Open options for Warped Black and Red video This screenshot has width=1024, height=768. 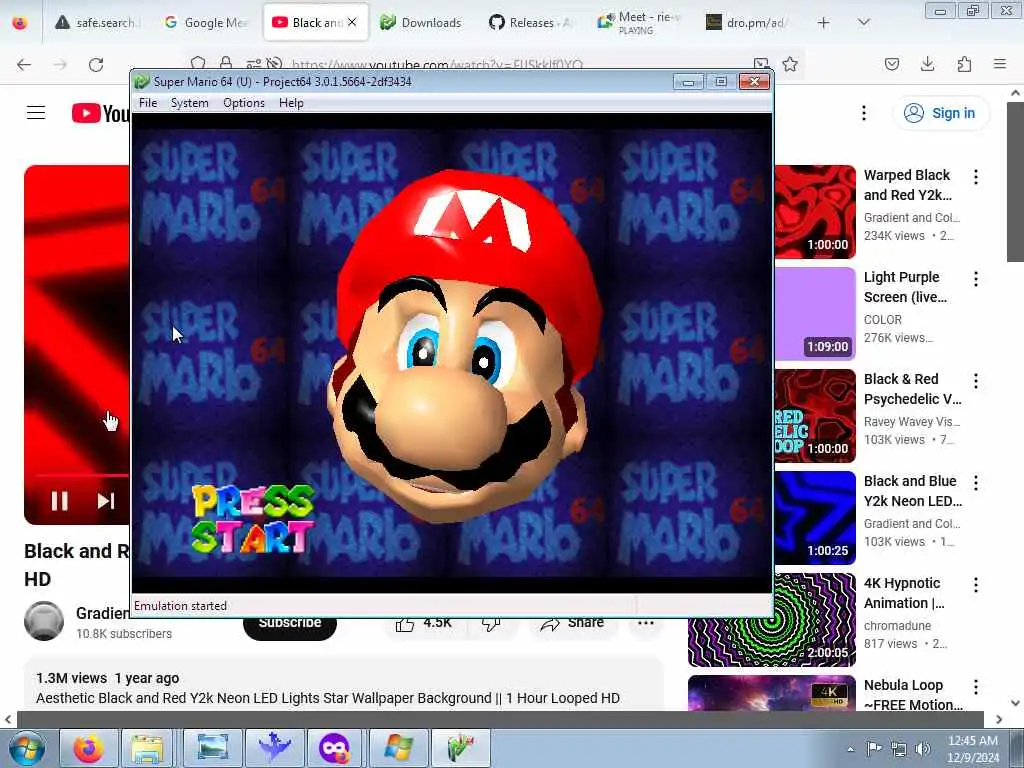coord(976,176)
